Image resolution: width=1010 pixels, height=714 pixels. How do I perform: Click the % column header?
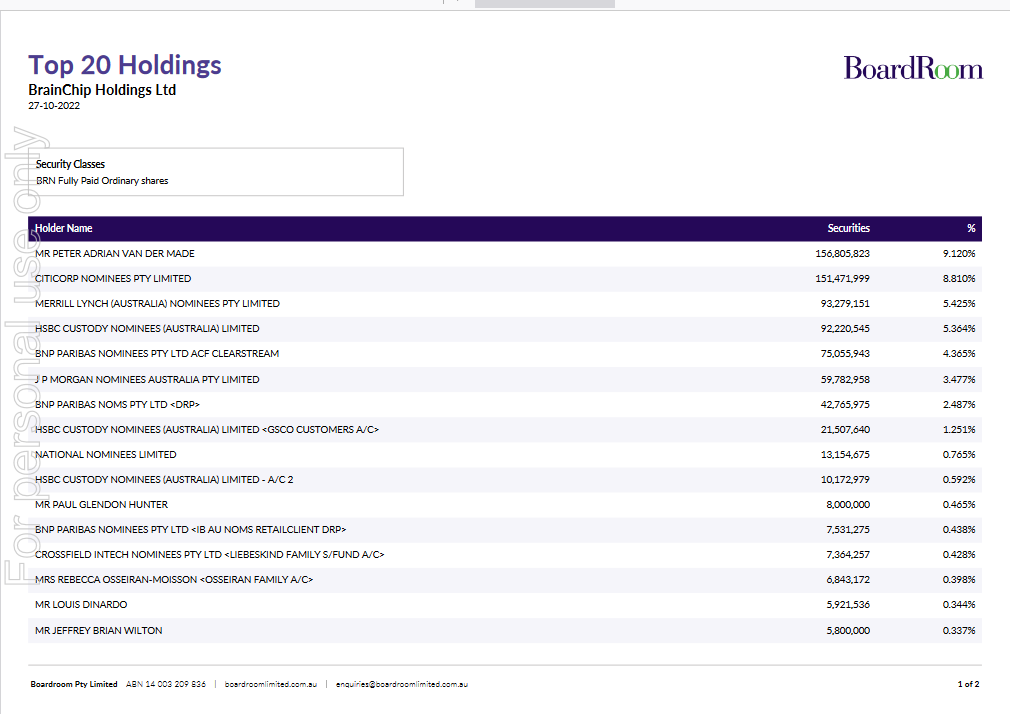pyautogui.click(x=970, y=228)
